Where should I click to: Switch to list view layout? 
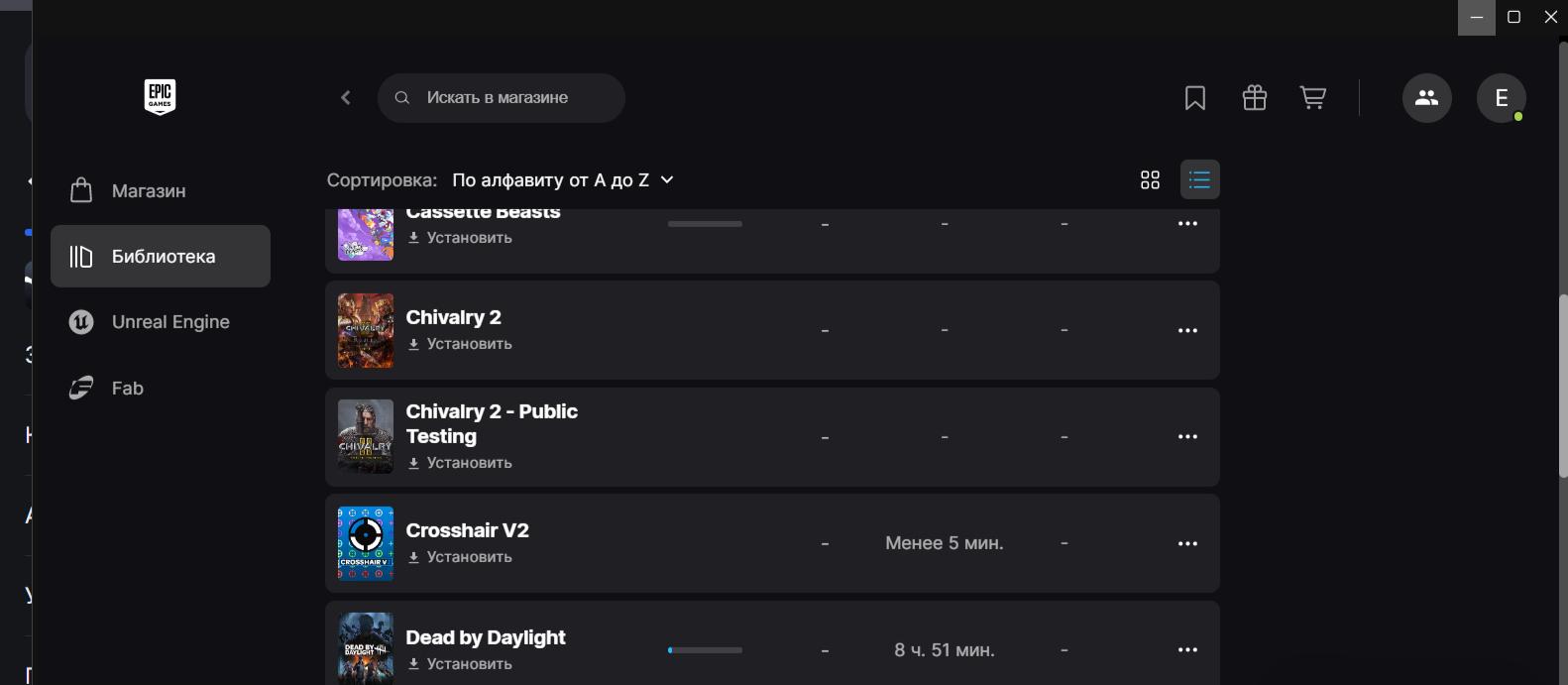[x=1199, y=179]
